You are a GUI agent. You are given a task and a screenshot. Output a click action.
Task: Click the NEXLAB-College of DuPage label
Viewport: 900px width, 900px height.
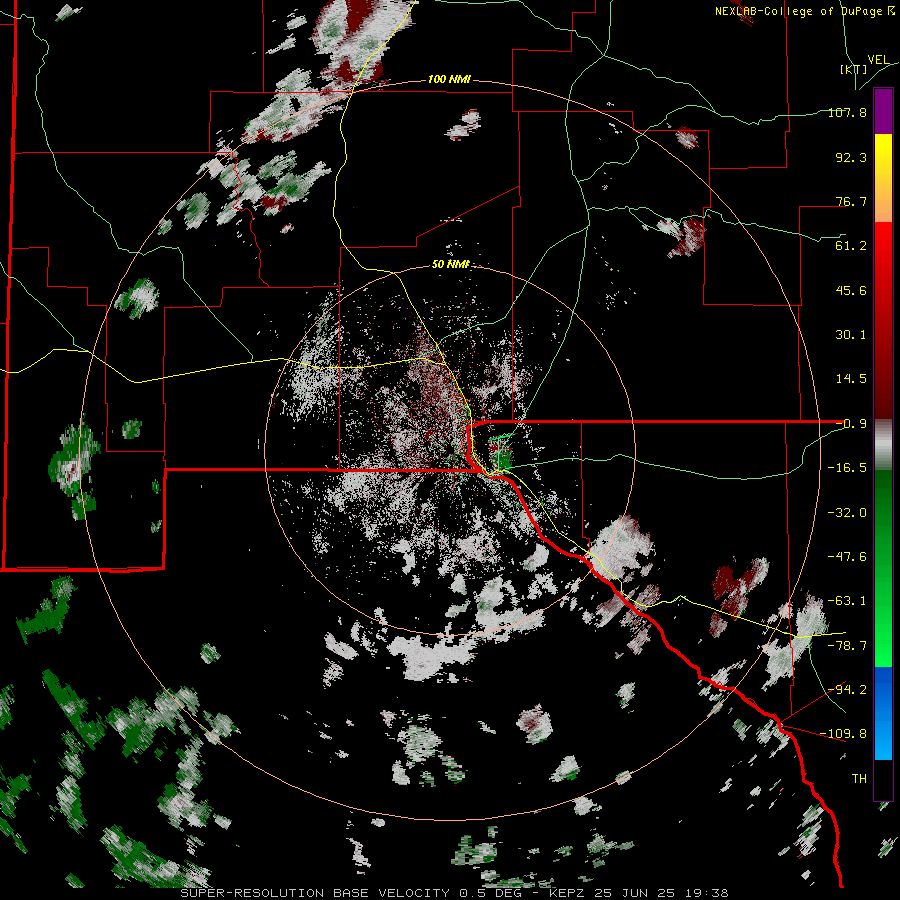click(x=805, y=11)
